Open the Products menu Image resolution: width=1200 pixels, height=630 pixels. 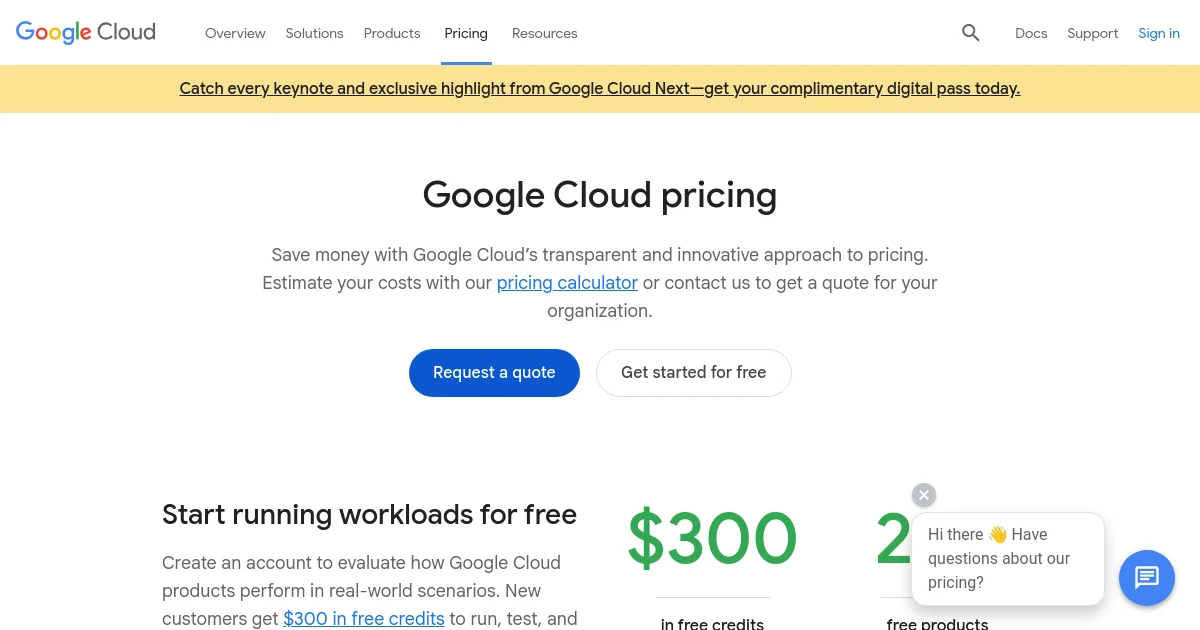(x=392, y=33)
